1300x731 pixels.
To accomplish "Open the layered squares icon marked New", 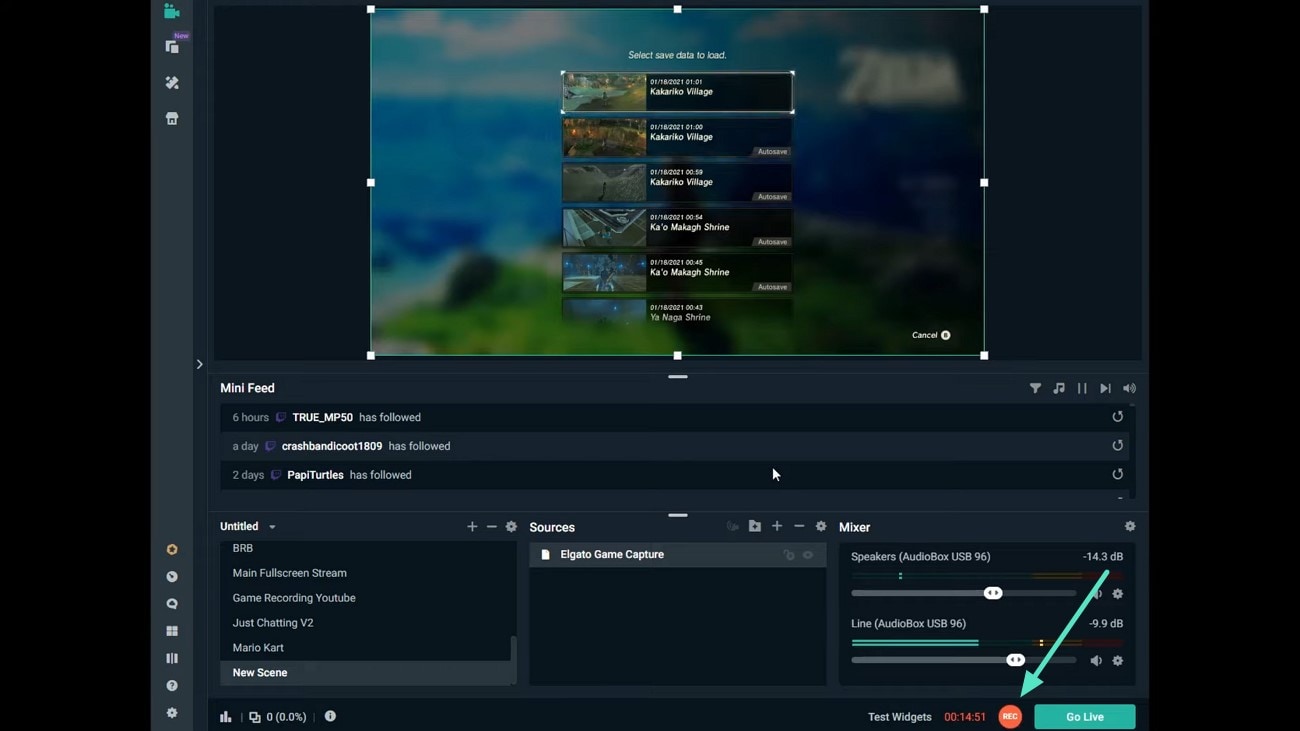I will (172, 46).
